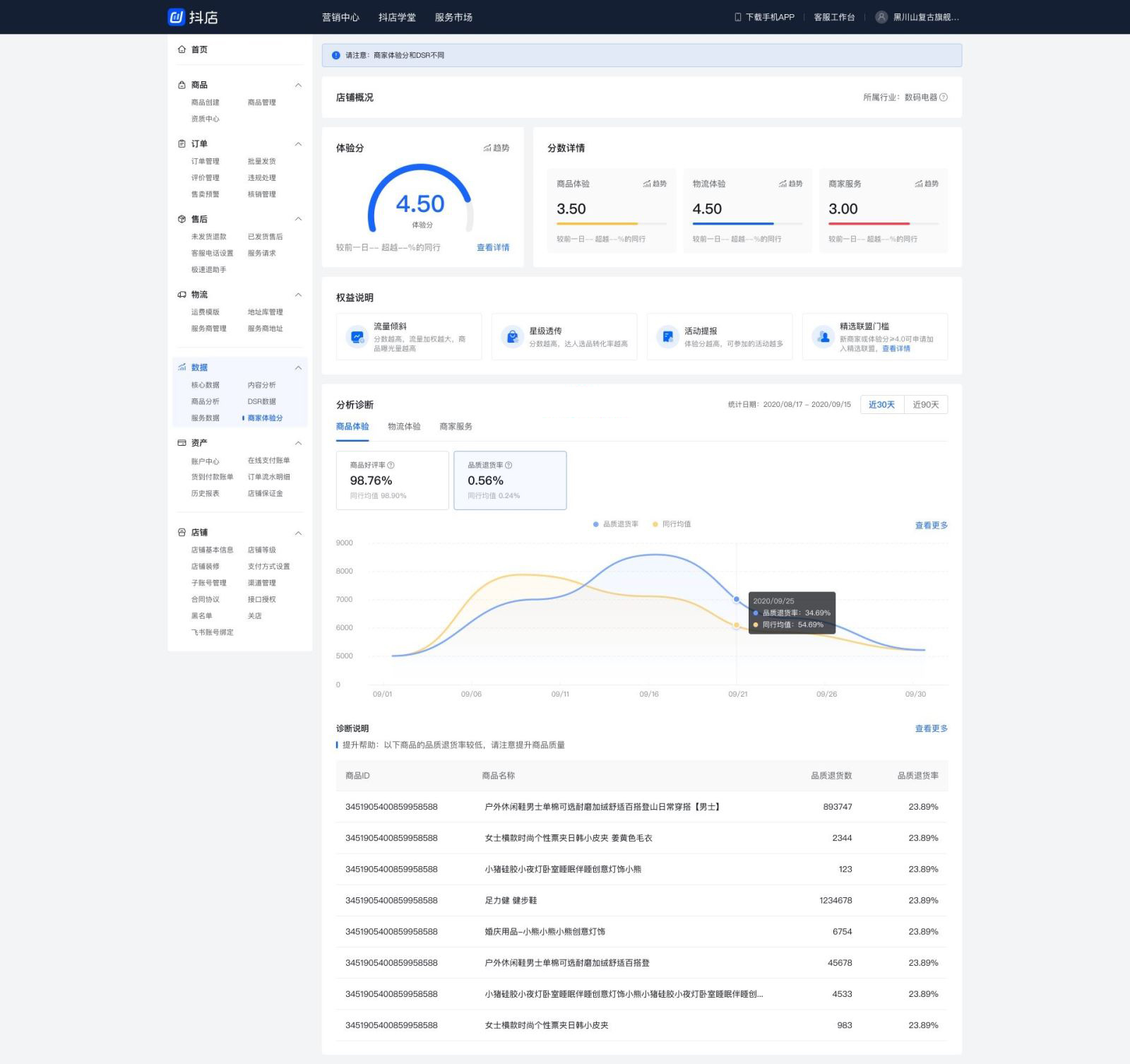Collapse the 订单 sidebar section
The image size is (1130, 1064).
pyautogui.click(x=298, y=144)
